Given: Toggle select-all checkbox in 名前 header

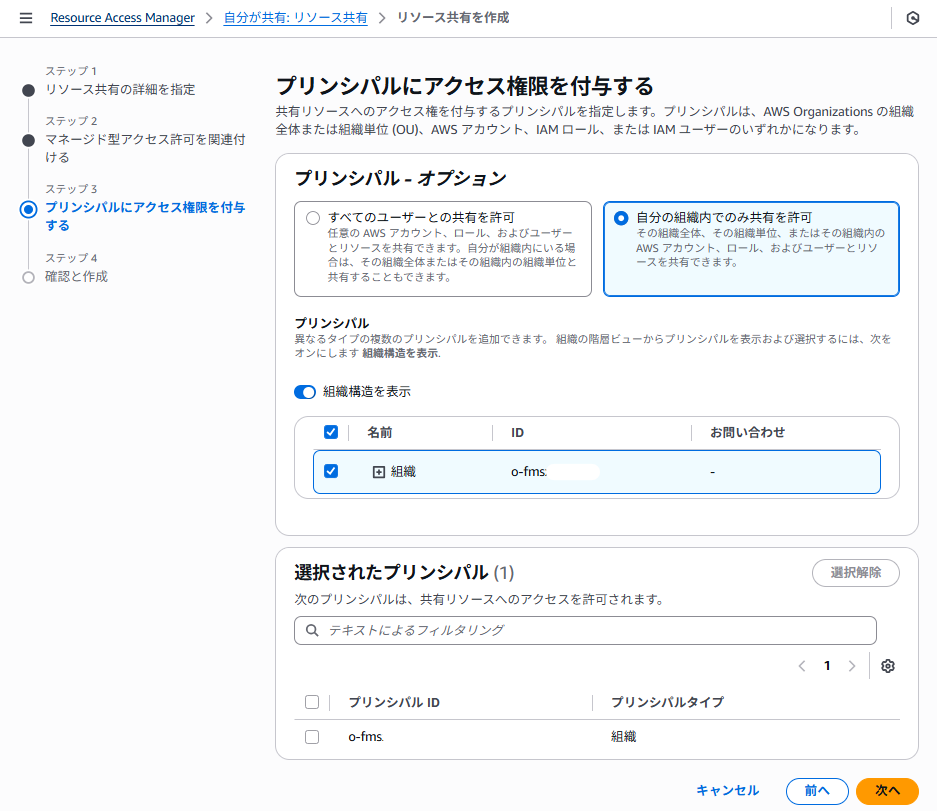Looking at the screenshot, I should (330, 432).
